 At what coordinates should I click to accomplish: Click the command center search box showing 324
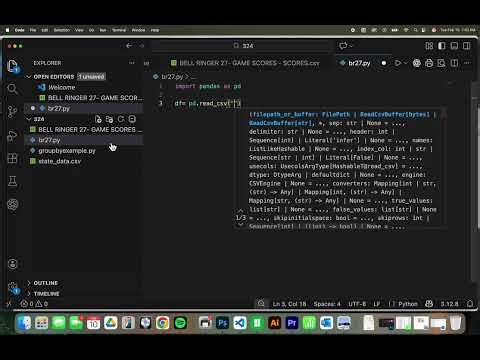tap(243, 46)
